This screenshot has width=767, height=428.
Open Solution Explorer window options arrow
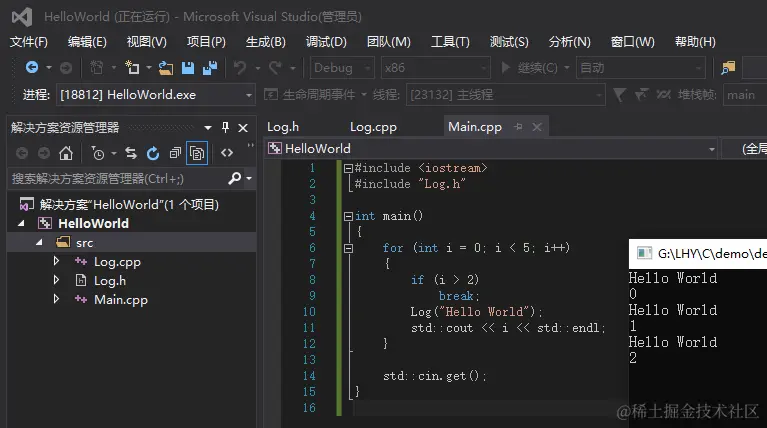[208, 128]
